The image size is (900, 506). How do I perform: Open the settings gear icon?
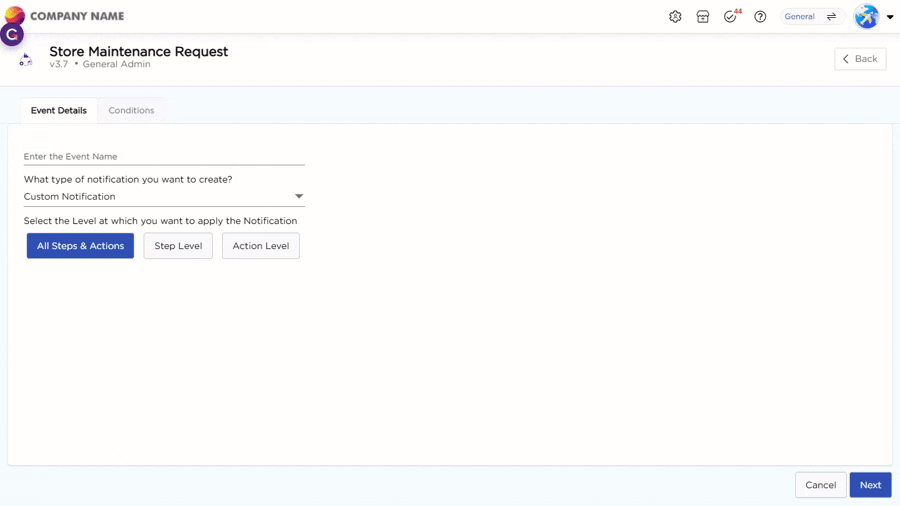(x=675, y=17)
